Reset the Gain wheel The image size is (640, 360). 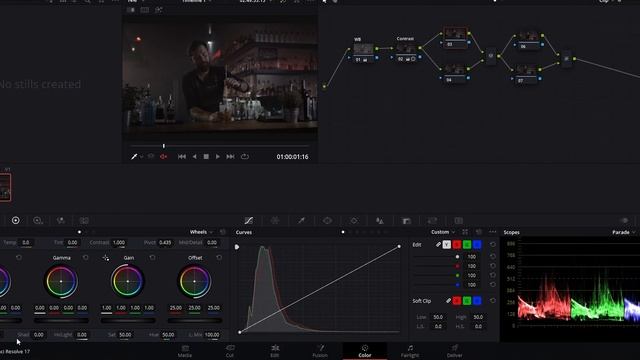coord(152,258)
